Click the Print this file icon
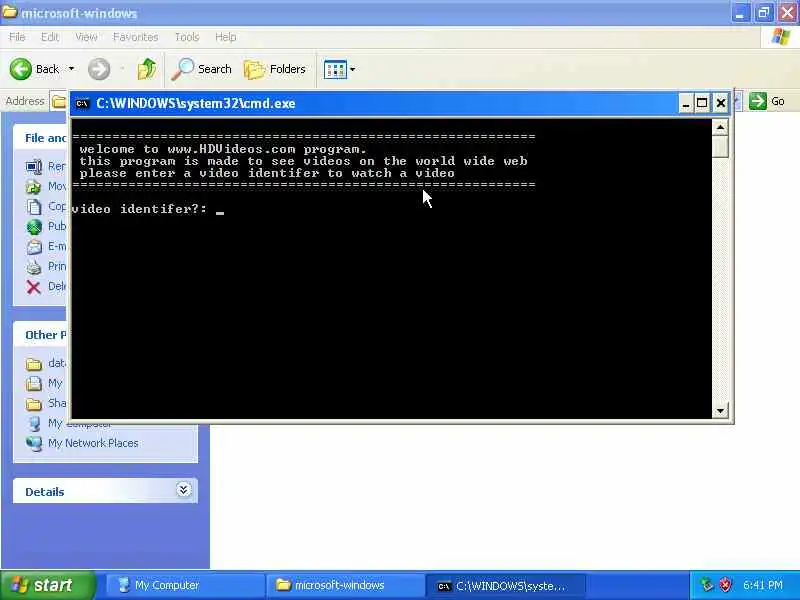 click(x=34, y=266)
